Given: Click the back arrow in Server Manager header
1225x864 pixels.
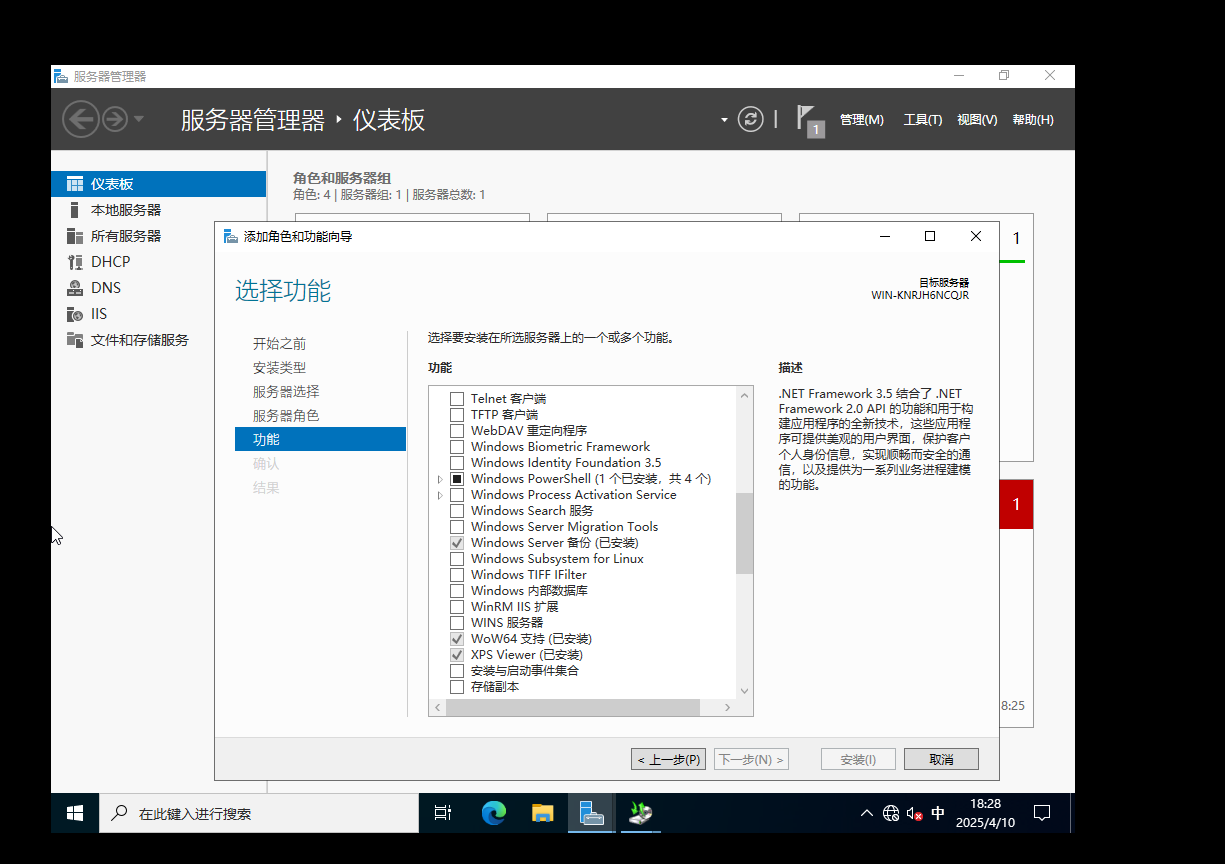Looking at the screenshot, I should click(80, 120).
